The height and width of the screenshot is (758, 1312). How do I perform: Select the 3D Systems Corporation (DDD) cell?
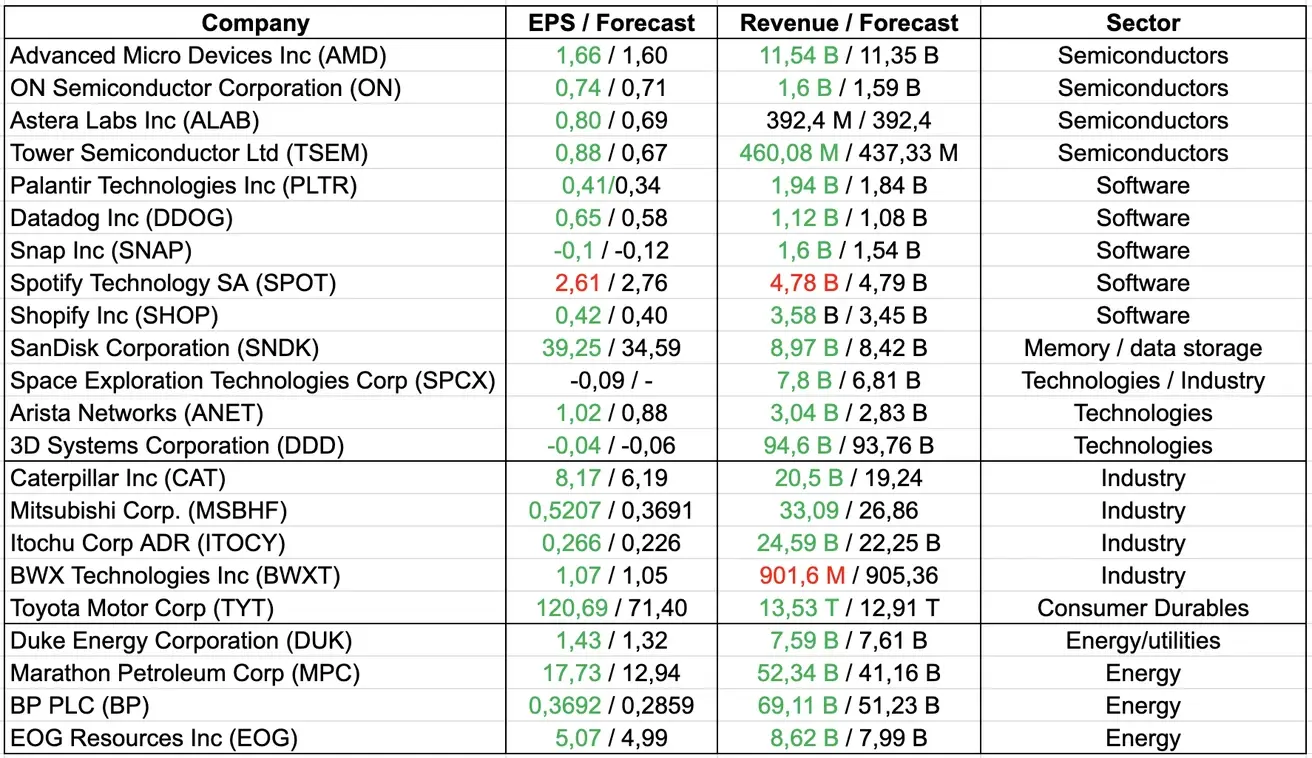pos(256,446)
